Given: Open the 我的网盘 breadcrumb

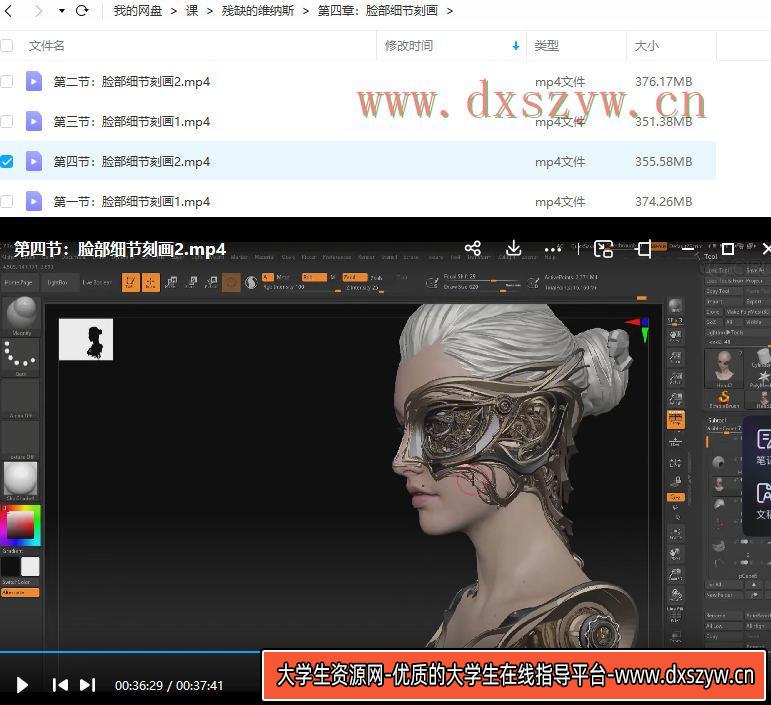Looking at the screenshot, I should [138, 11].
